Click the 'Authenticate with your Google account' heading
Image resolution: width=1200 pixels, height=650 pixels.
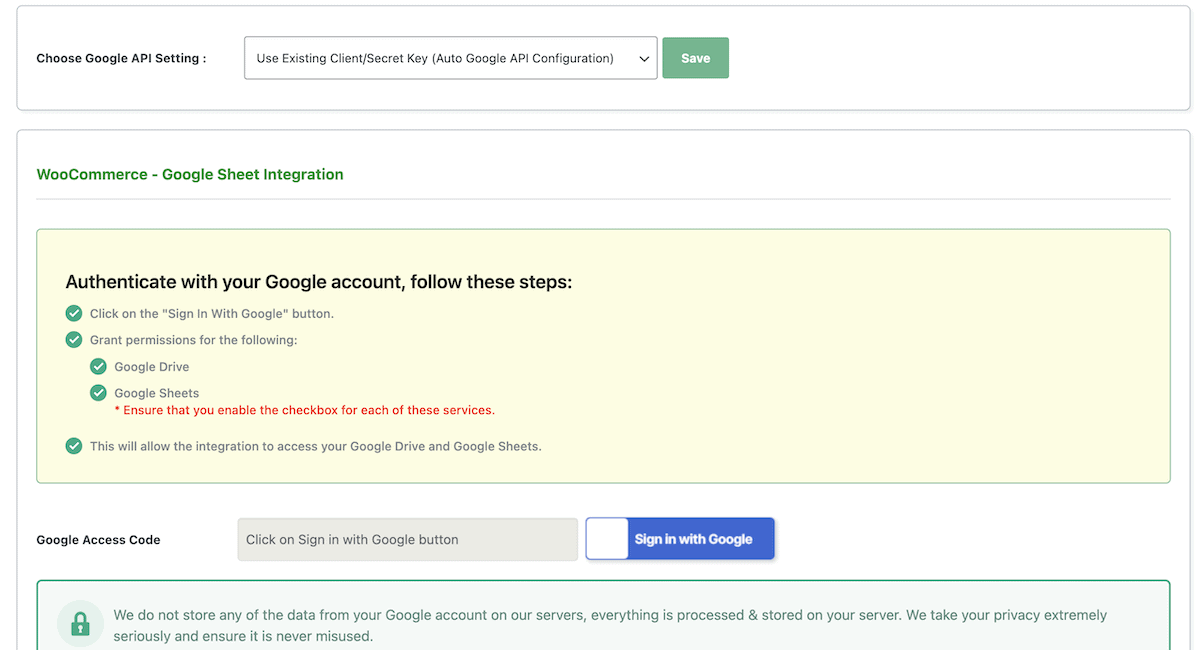319,282
